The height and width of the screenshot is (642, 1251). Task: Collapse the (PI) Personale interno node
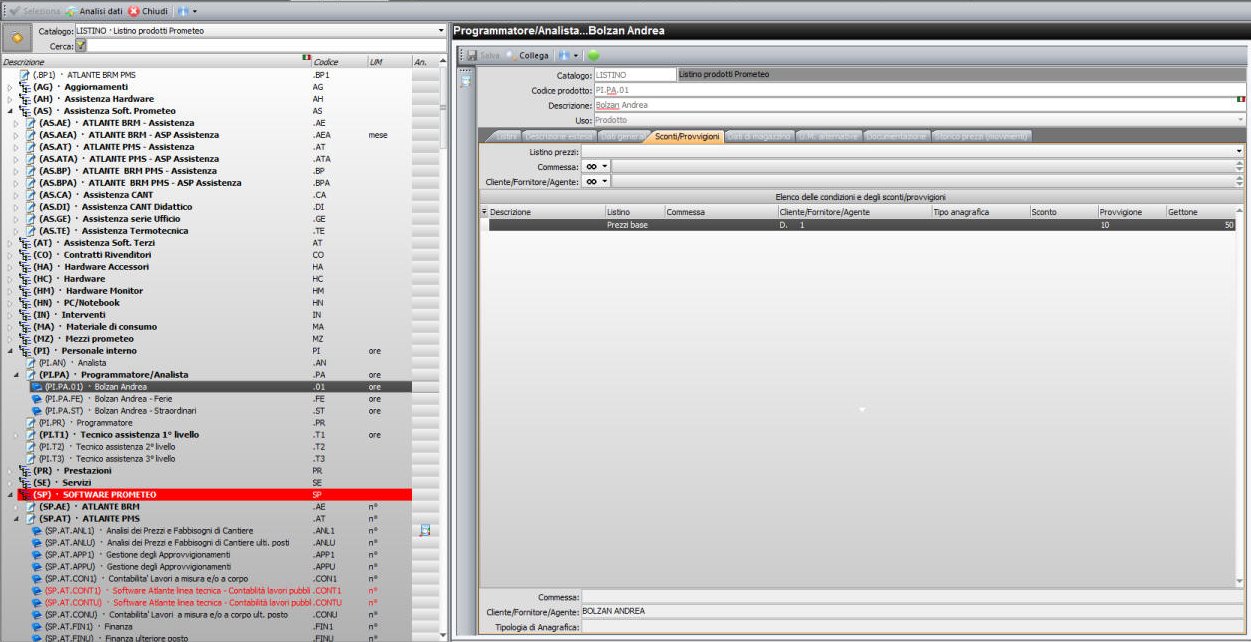tap(10, 351)
